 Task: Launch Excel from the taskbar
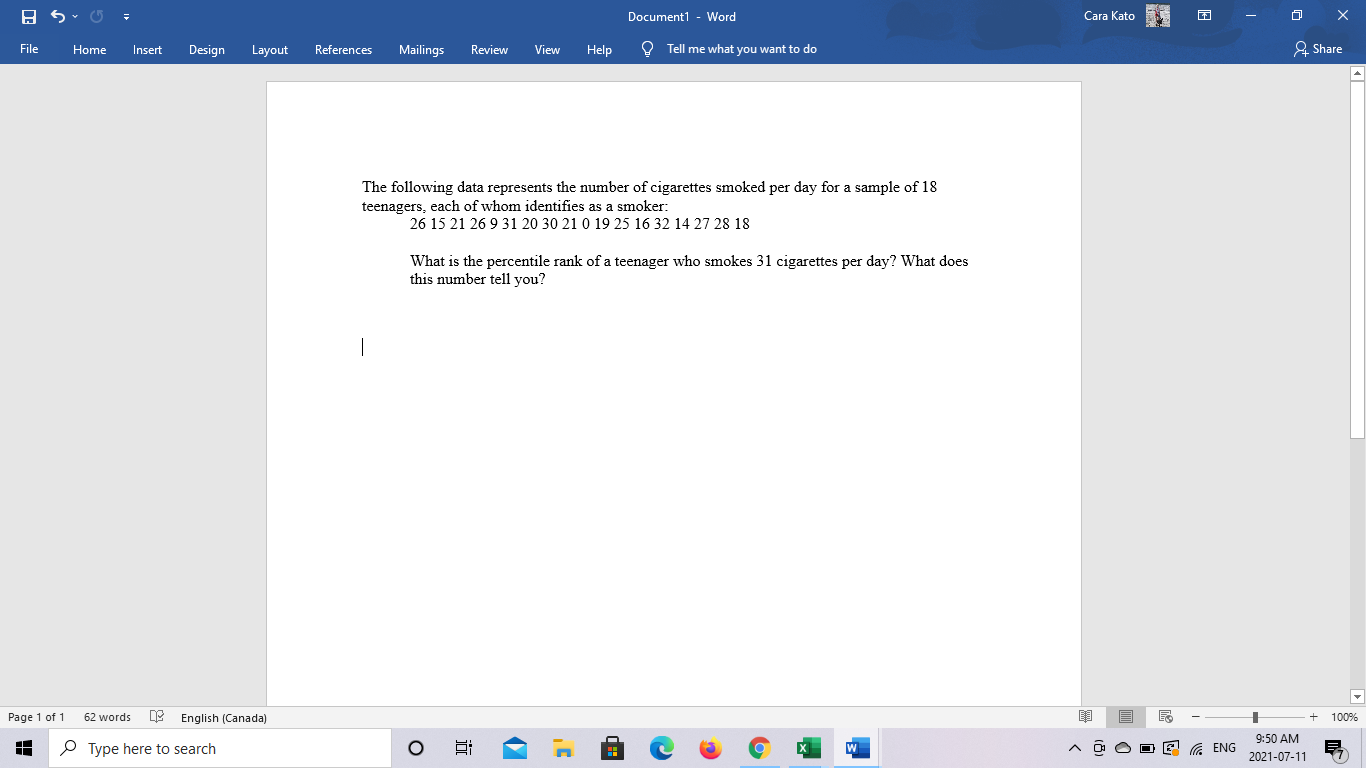807,747
